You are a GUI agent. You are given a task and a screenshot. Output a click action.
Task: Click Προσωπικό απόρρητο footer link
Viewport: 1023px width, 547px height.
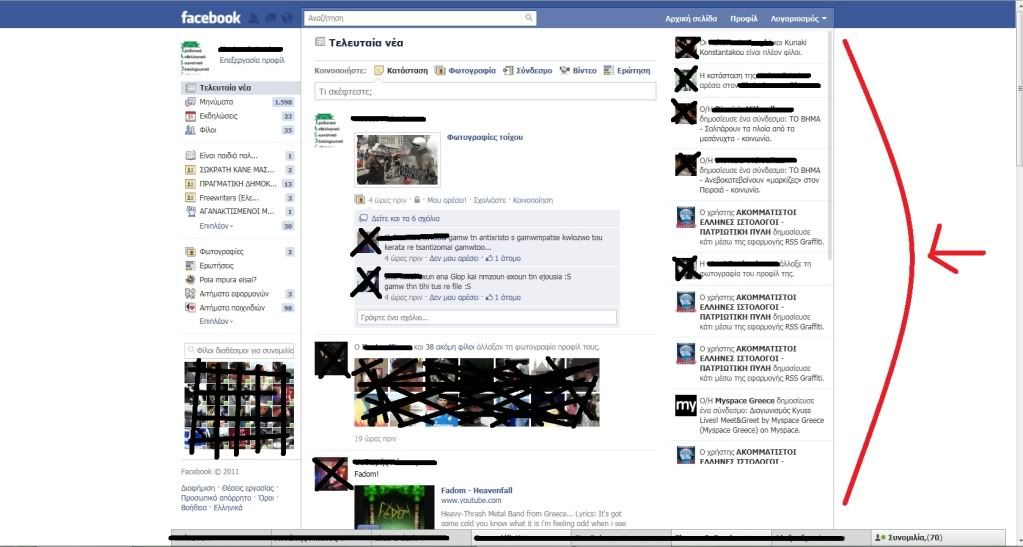point(216,498)
